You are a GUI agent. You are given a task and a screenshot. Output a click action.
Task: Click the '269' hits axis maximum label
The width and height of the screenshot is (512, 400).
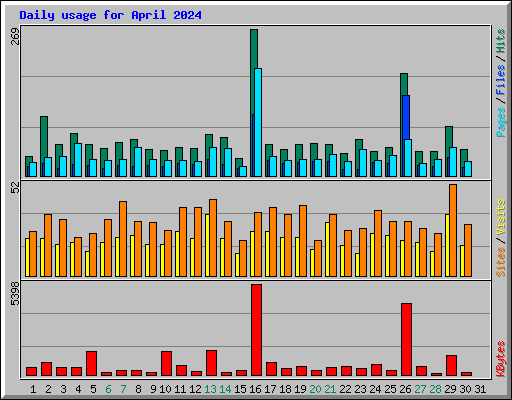tap(15, 37)
